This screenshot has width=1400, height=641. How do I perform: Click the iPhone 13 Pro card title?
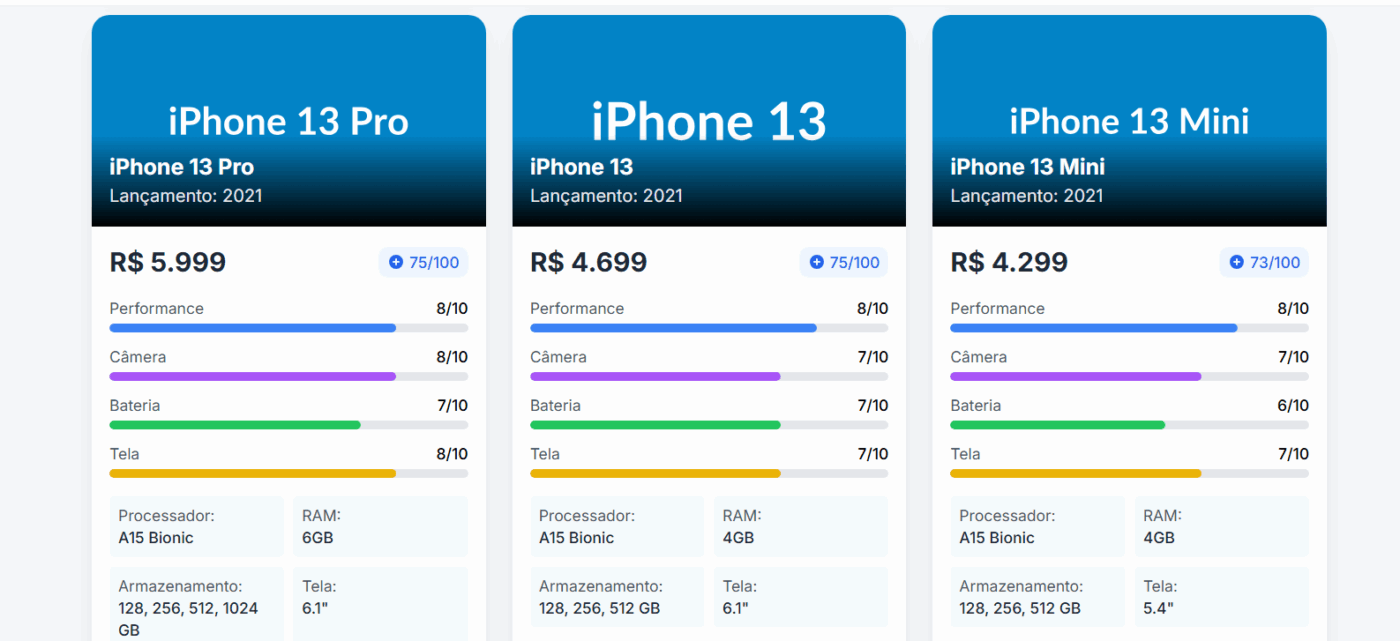182,167
